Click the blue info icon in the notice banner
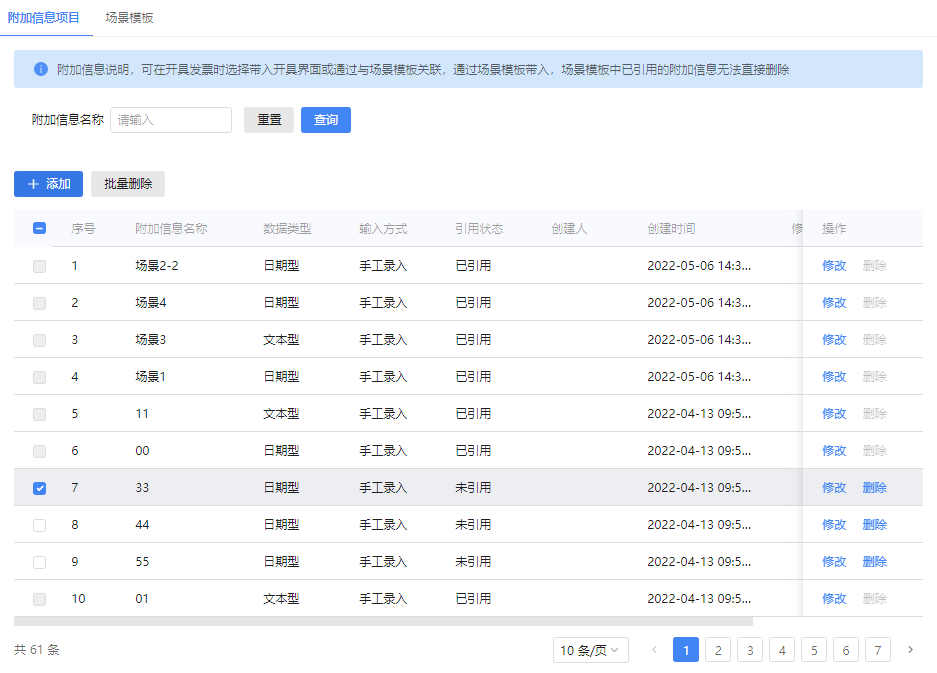This screenshot has width=937, height=673. pyautogui.click(x=41, y=69)
